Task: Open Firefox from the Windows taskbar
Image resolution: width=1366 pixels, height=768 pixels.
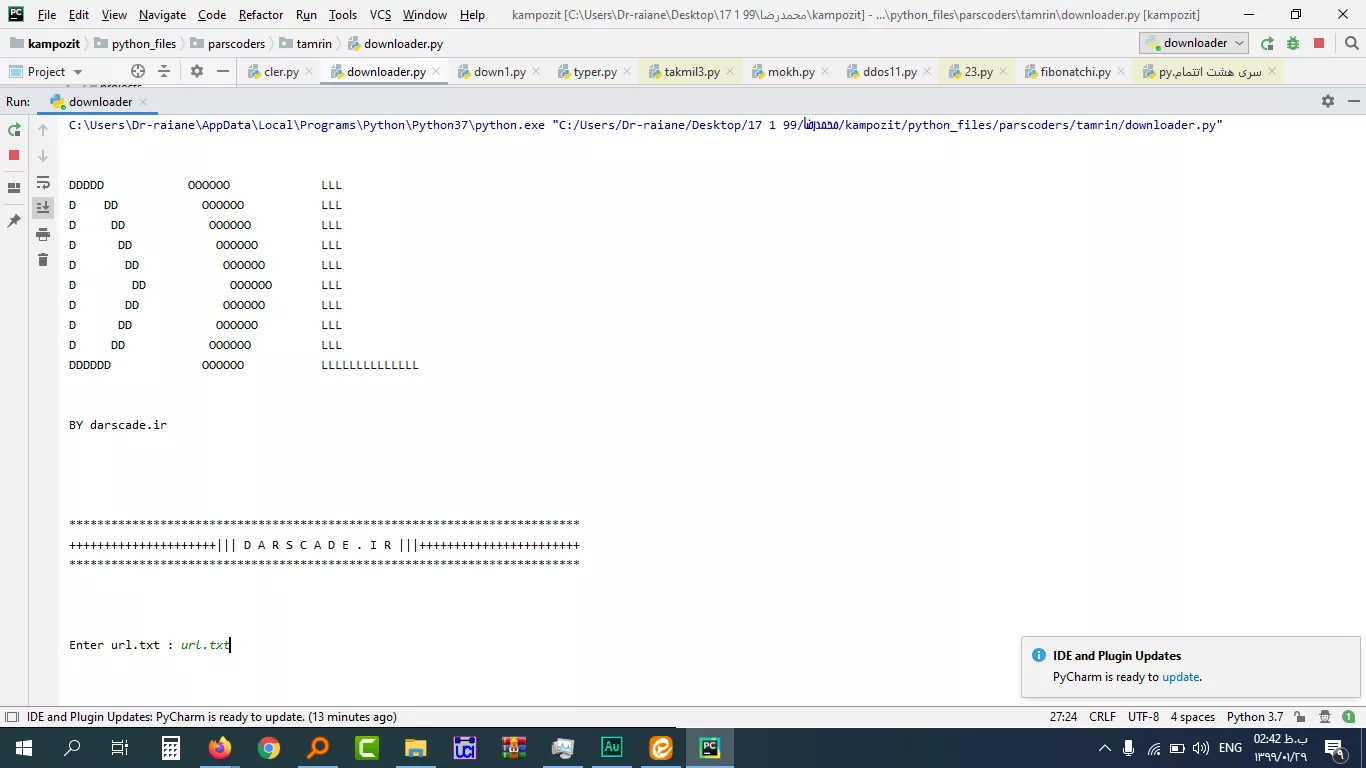Action: pos(220,748)
